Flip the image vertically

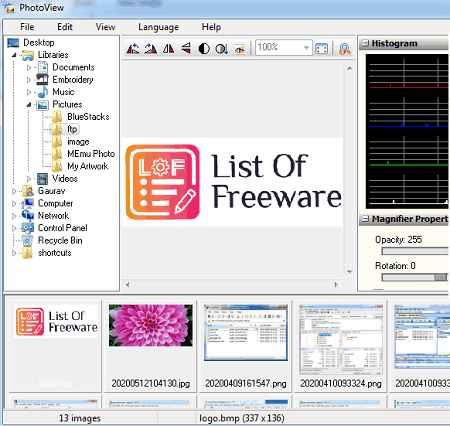[186, 49]
